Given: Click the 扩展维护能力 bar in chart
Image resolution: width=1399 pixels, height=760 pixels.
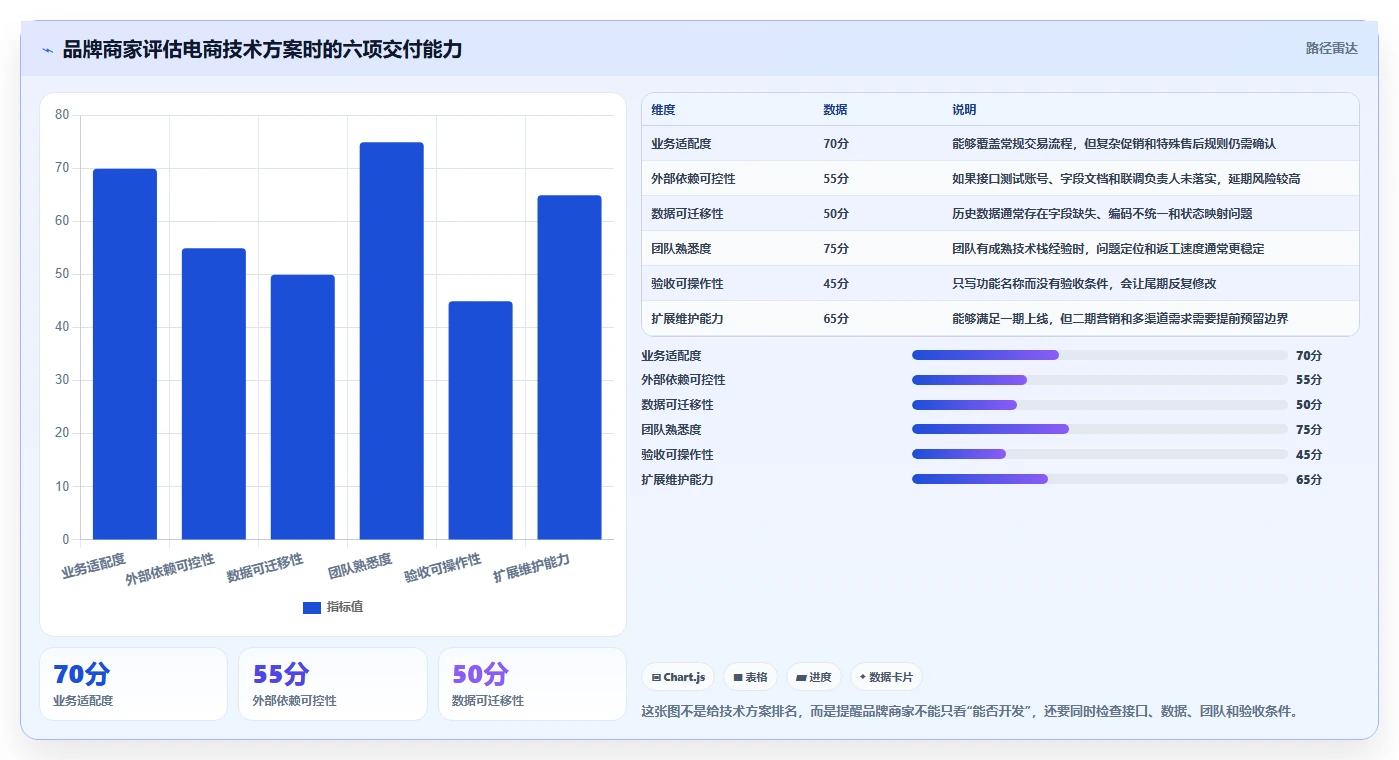Looking at the screenshot, I should 569,367.
